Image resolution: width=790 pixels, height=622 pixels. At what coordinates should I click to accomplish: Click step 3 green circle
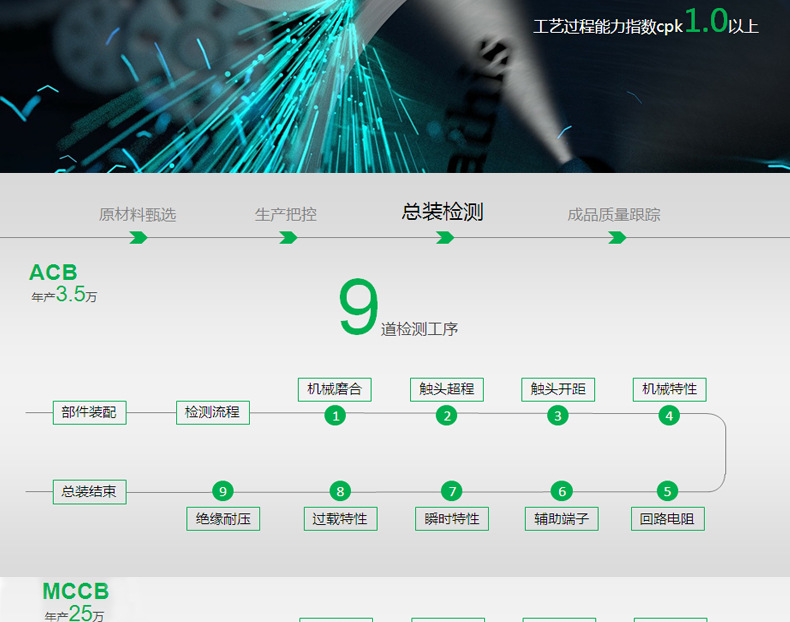click(x=558, y=416)
